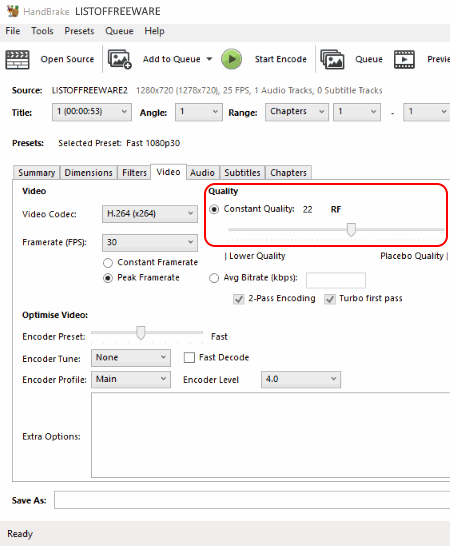Viewport: 450px width, 546px height.
Task: Switch to the Subtitles tab
Action: click(242, 173)
